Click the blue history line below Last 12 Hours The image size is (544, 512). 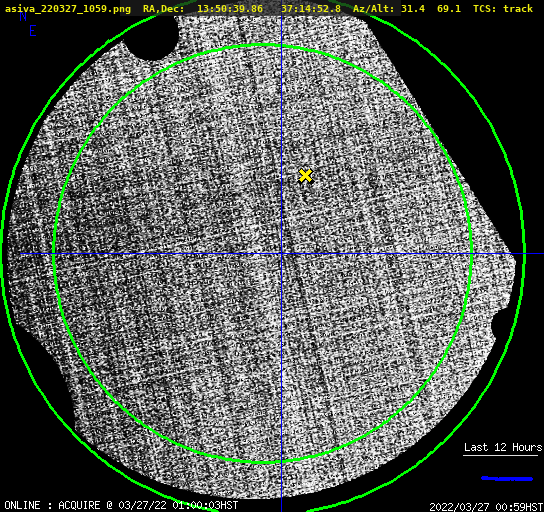click(507, 479)
